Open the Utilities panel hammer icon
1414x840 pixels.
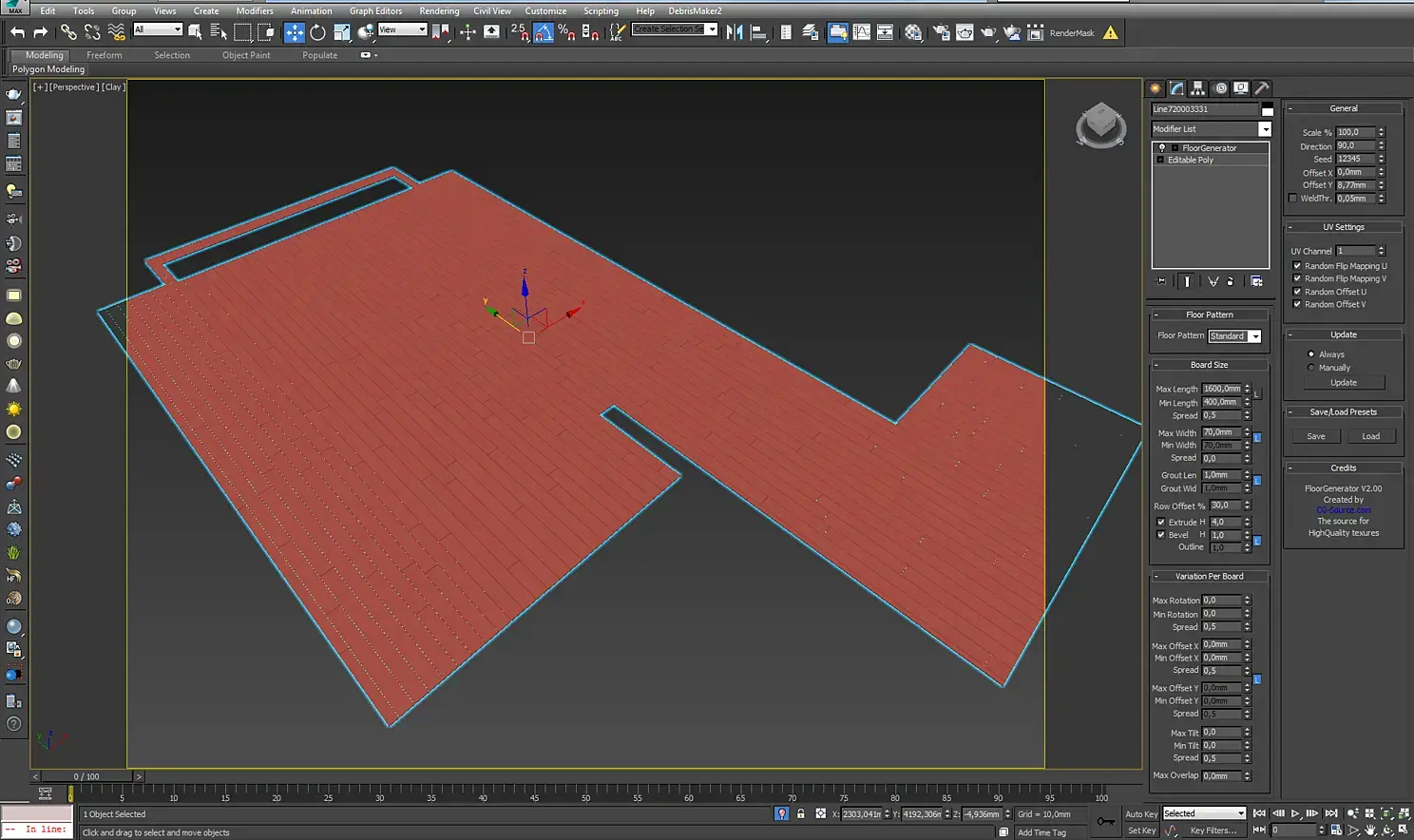tap(1262, 88)
